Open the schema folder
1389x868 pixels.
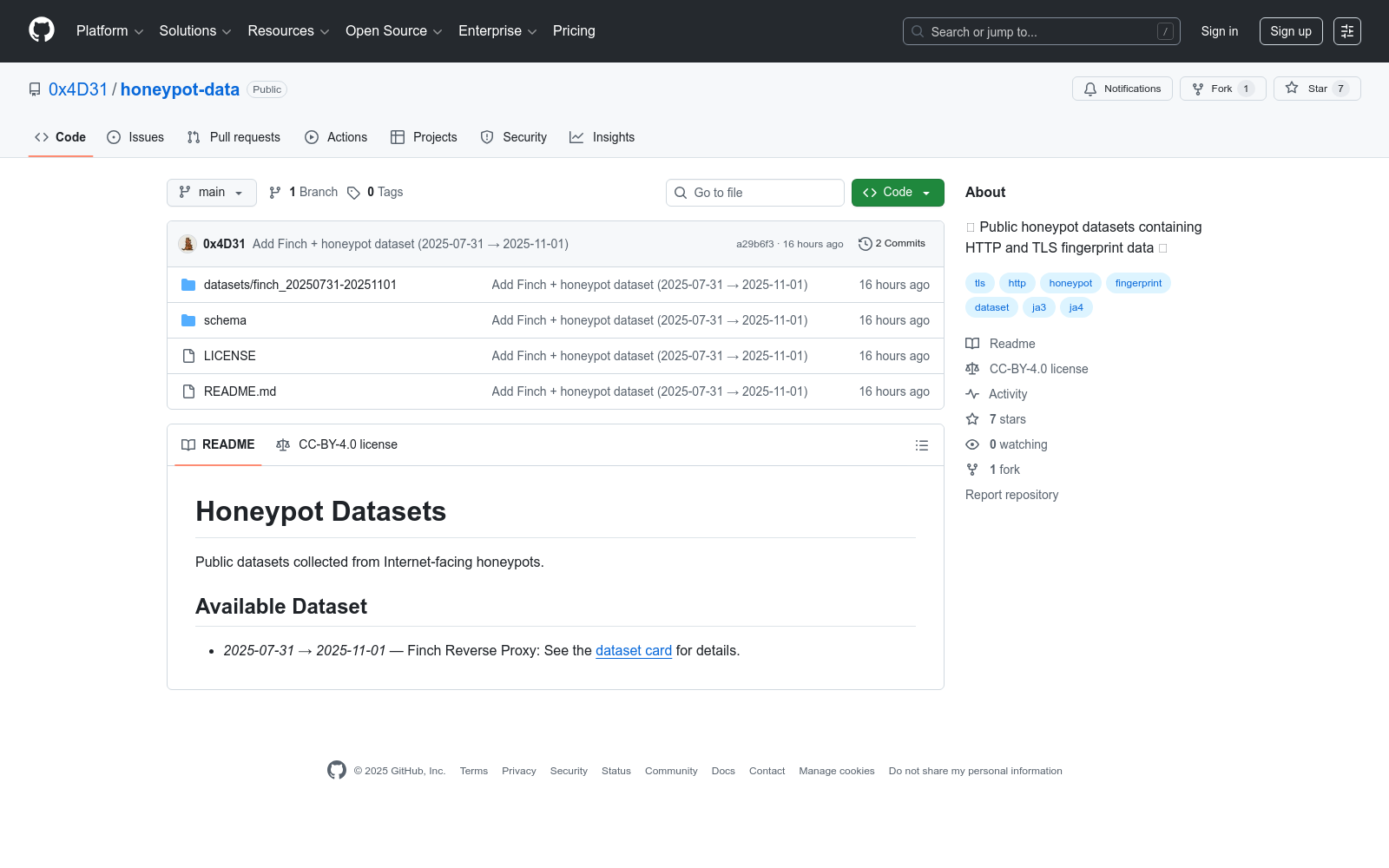[x=225, y=320]
